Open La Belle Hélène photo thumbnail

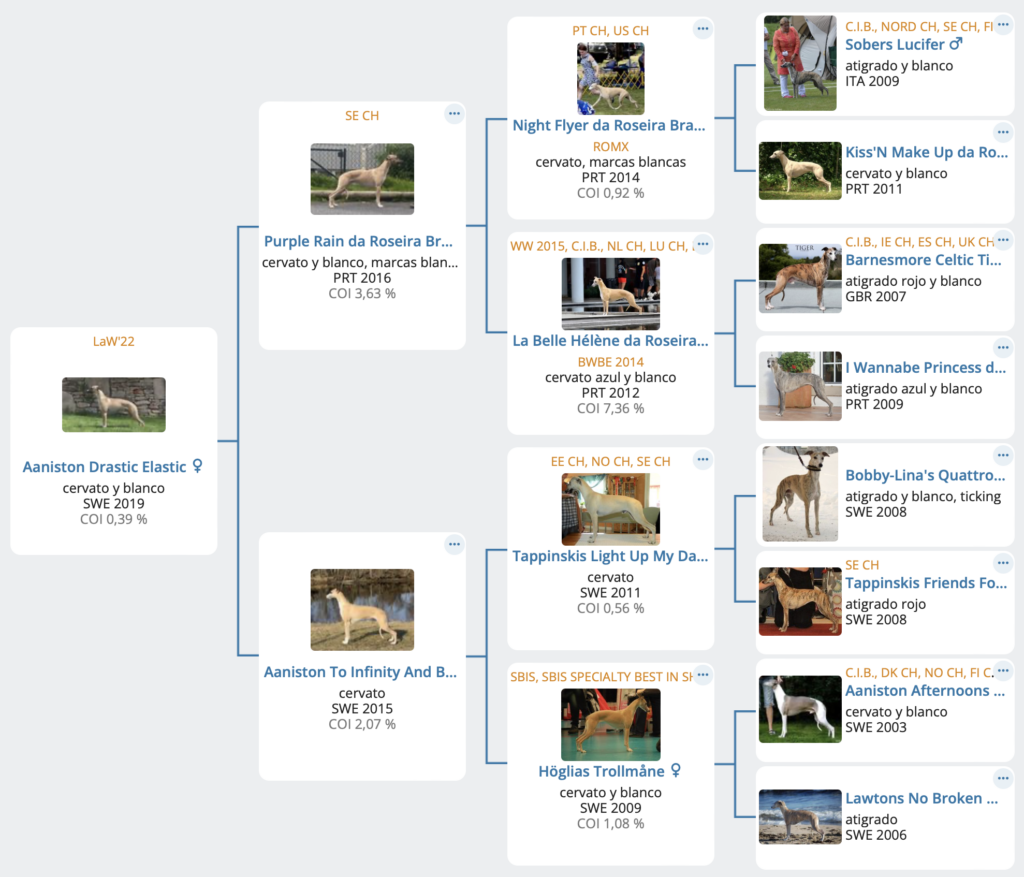611,294
